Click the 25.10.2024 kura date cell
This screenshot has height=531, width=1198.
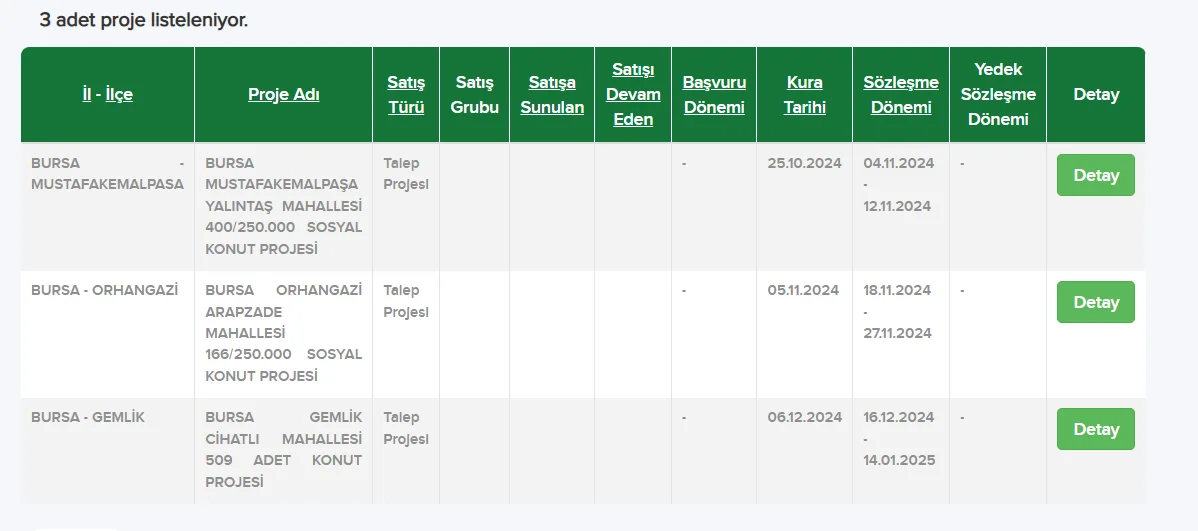804,164
